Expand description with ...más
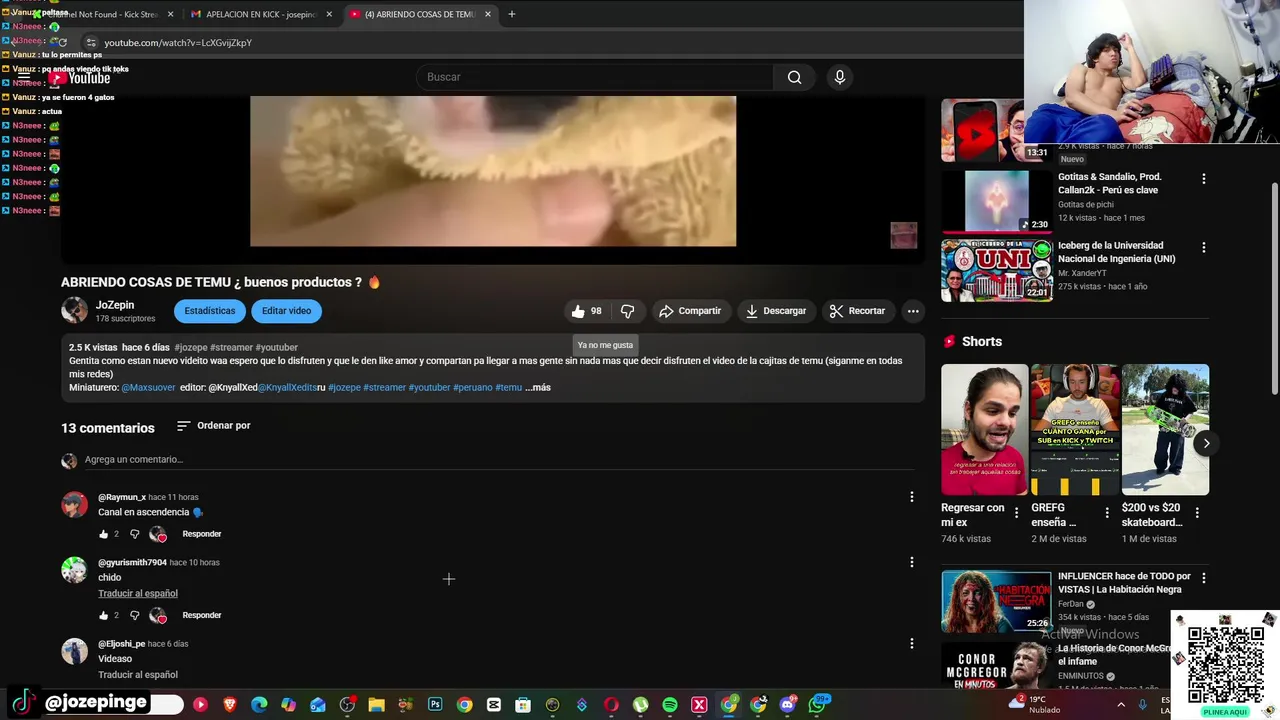1280x720 pixels. [x=538, y=387]
